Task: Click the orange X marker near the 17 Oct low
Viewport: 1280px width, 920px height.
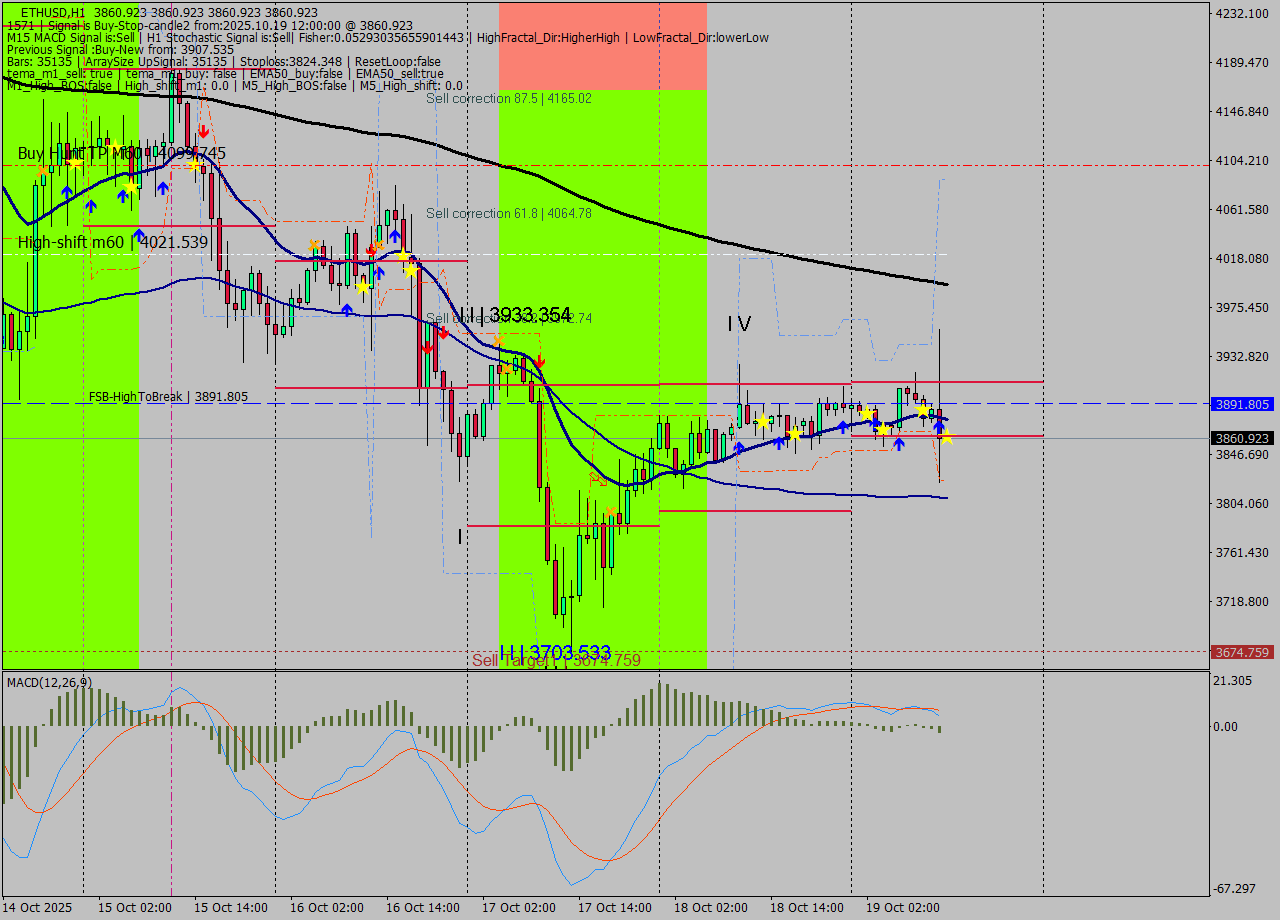Action: [611, 512]
